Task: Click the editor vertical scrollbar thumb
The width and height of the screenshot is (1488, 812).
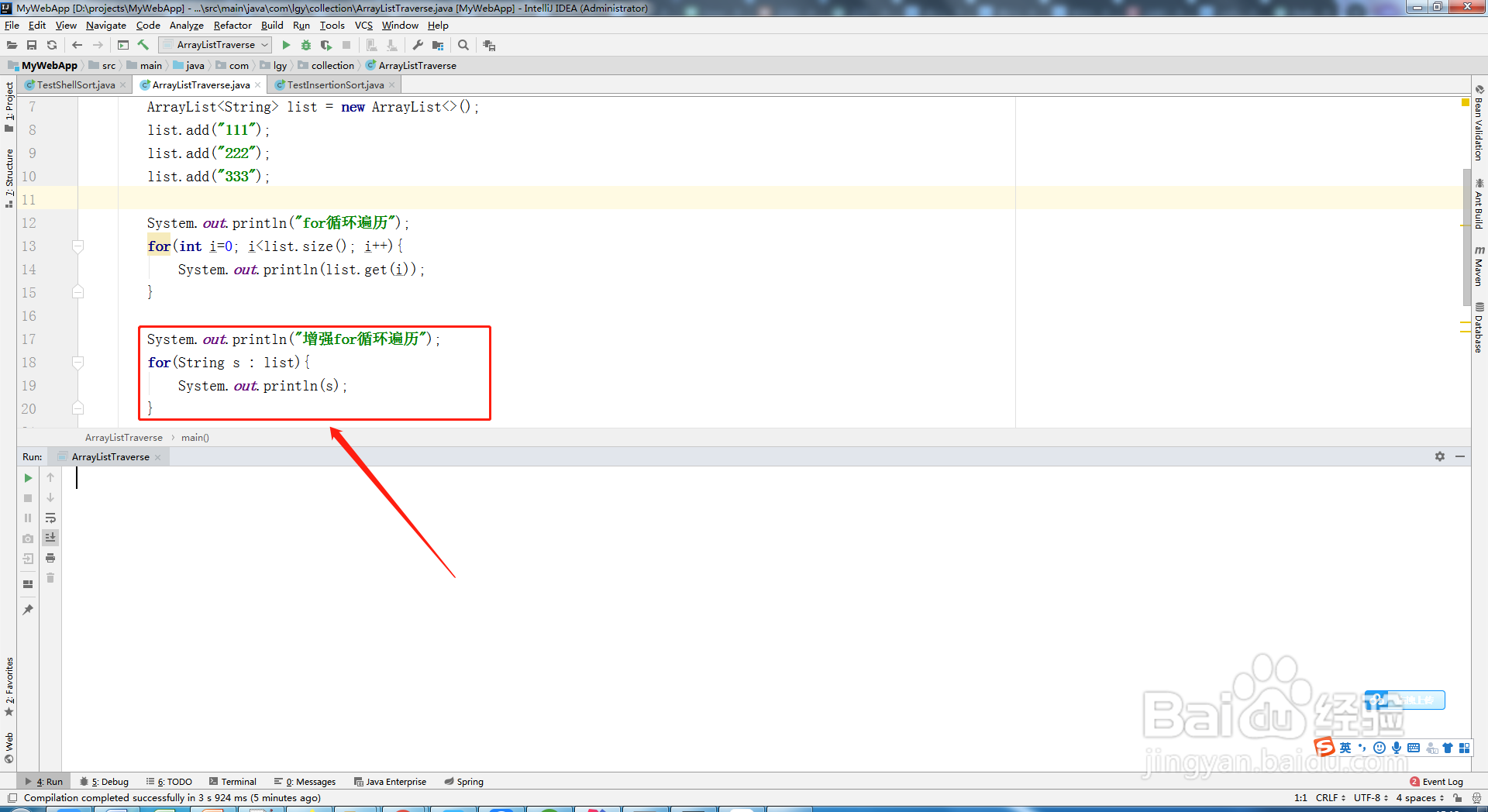Action: tap(1466, 236)
